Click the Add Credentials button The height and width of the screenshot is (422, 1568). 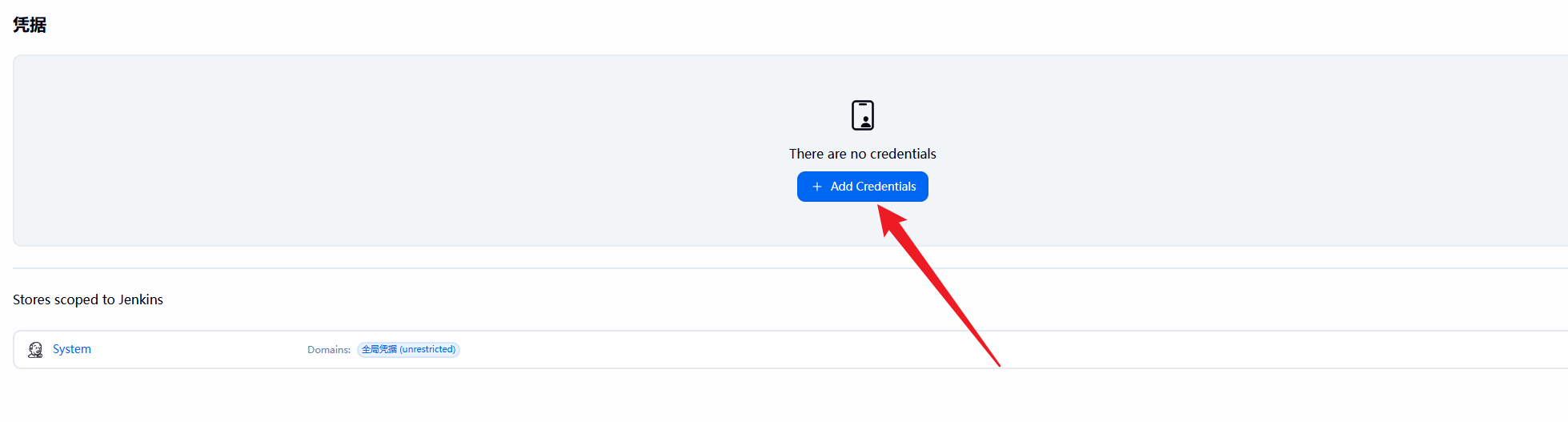862,187
